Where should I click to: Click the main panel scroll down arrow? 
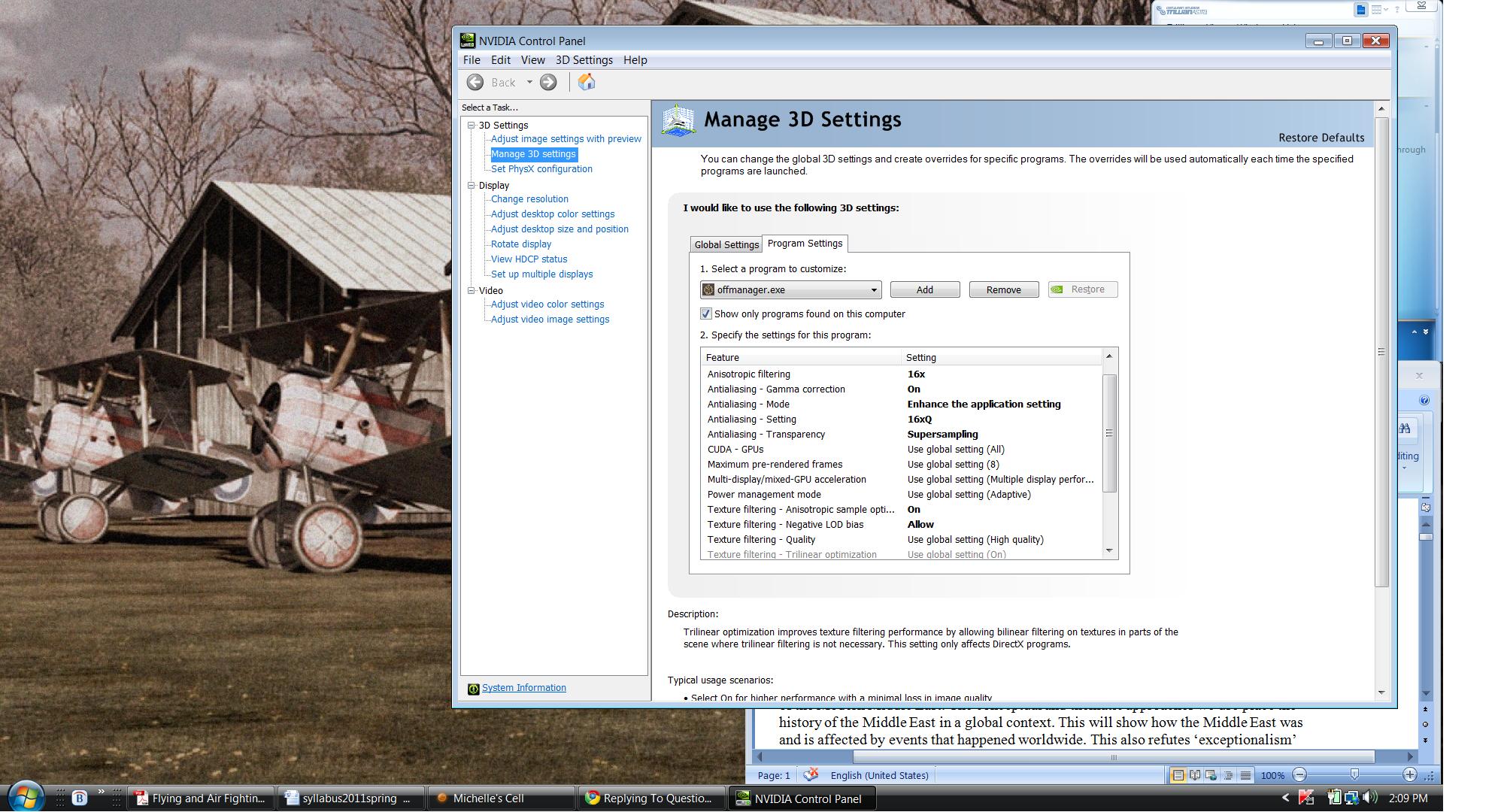tap(1381, 692)
